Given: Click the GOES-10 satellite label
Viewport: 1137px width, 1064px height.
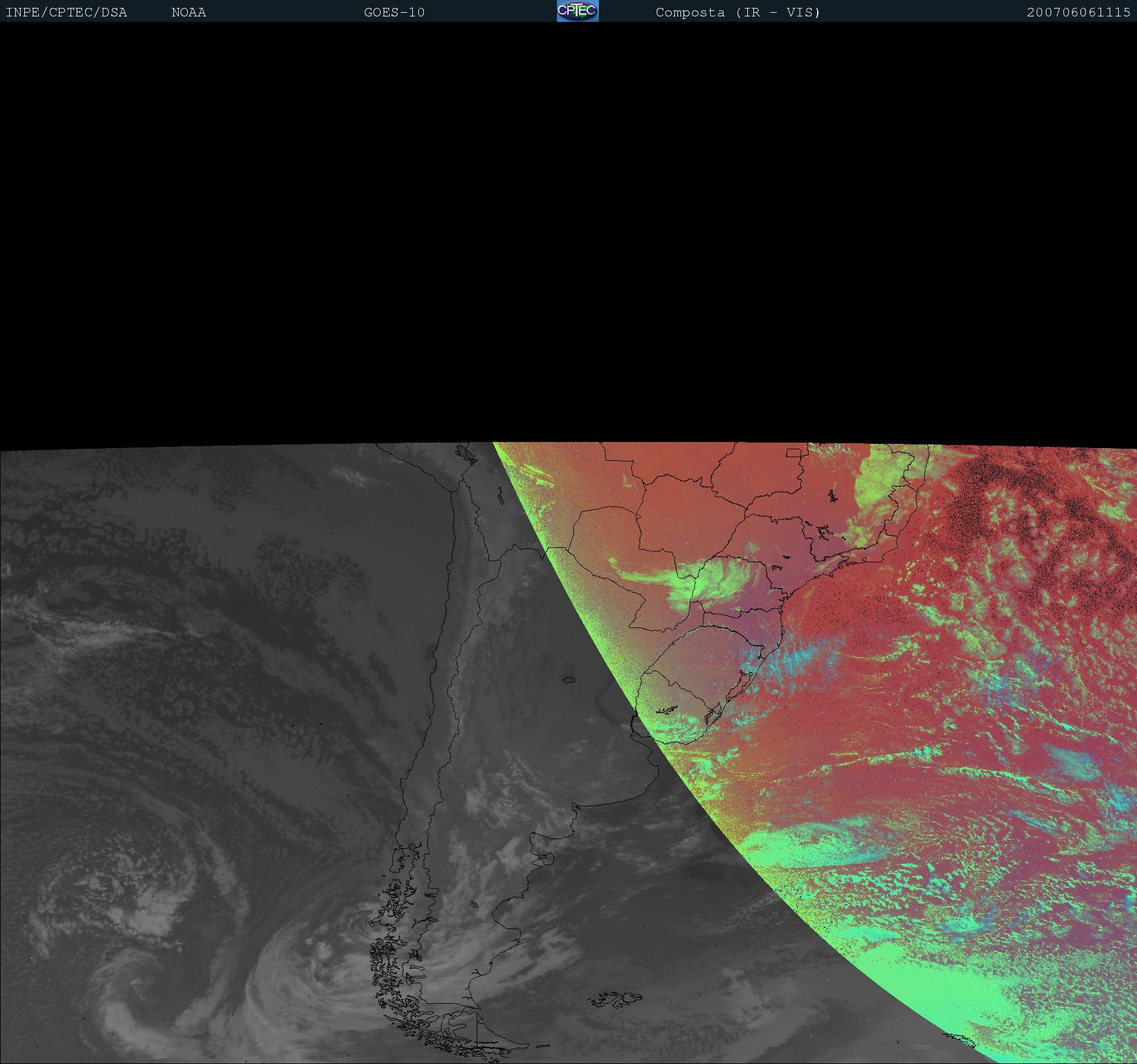Looking at the screenshot, I should [394, 13].
